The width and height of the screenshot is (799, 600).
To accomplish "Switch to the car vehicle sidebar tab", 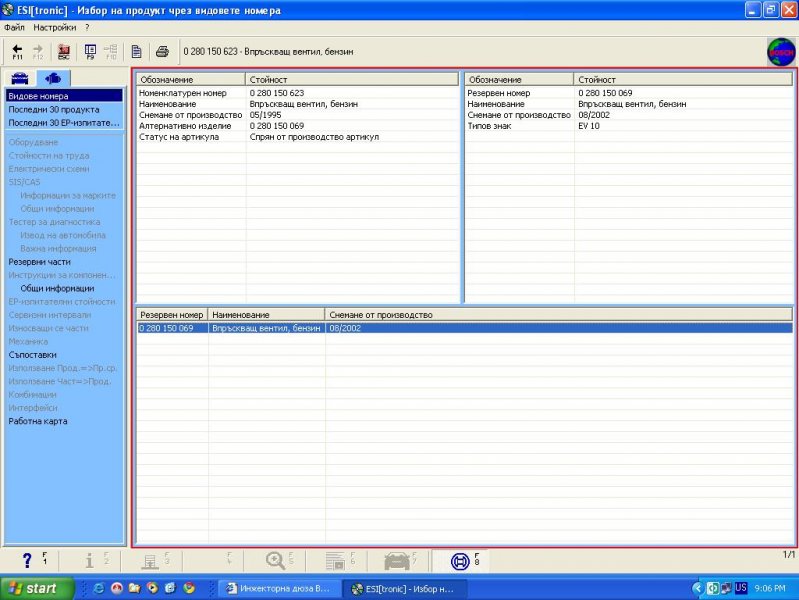I will coord(19,78).
